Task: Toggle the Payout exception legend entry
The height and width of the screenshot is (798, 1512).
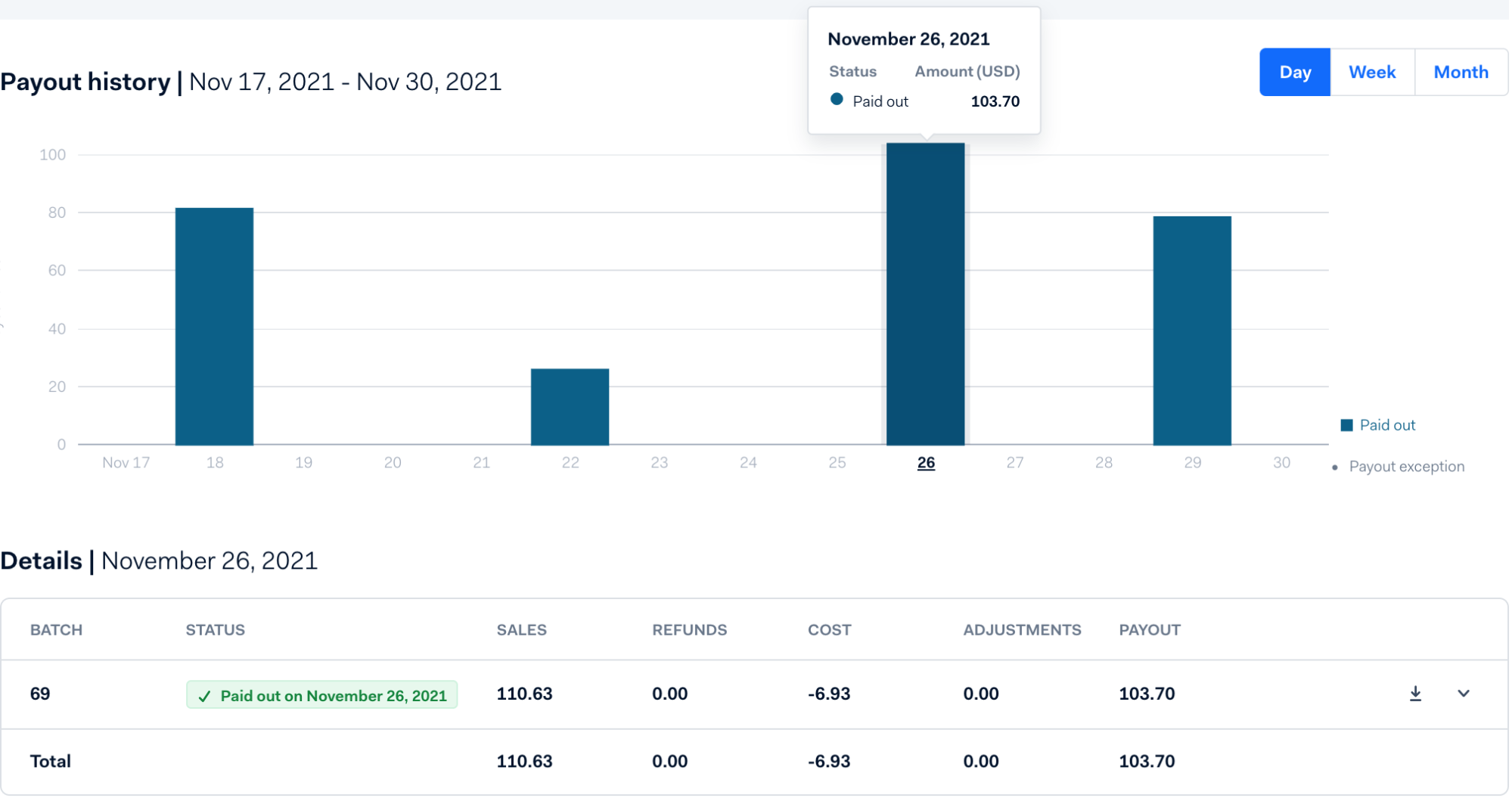Action: (x=1399, y=467)
